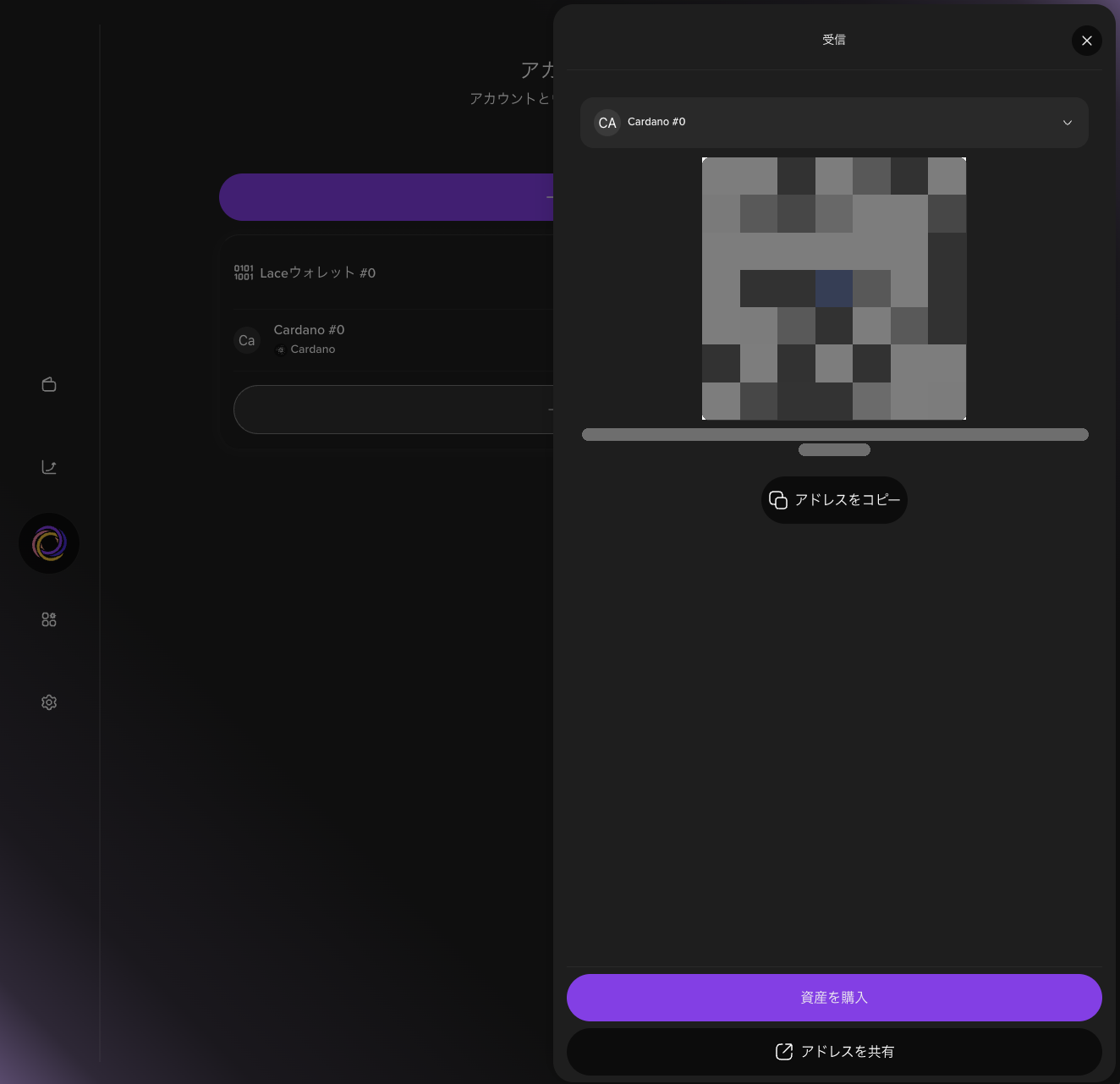Expand the Cardano #0 account dropdown

click(834, 123)
